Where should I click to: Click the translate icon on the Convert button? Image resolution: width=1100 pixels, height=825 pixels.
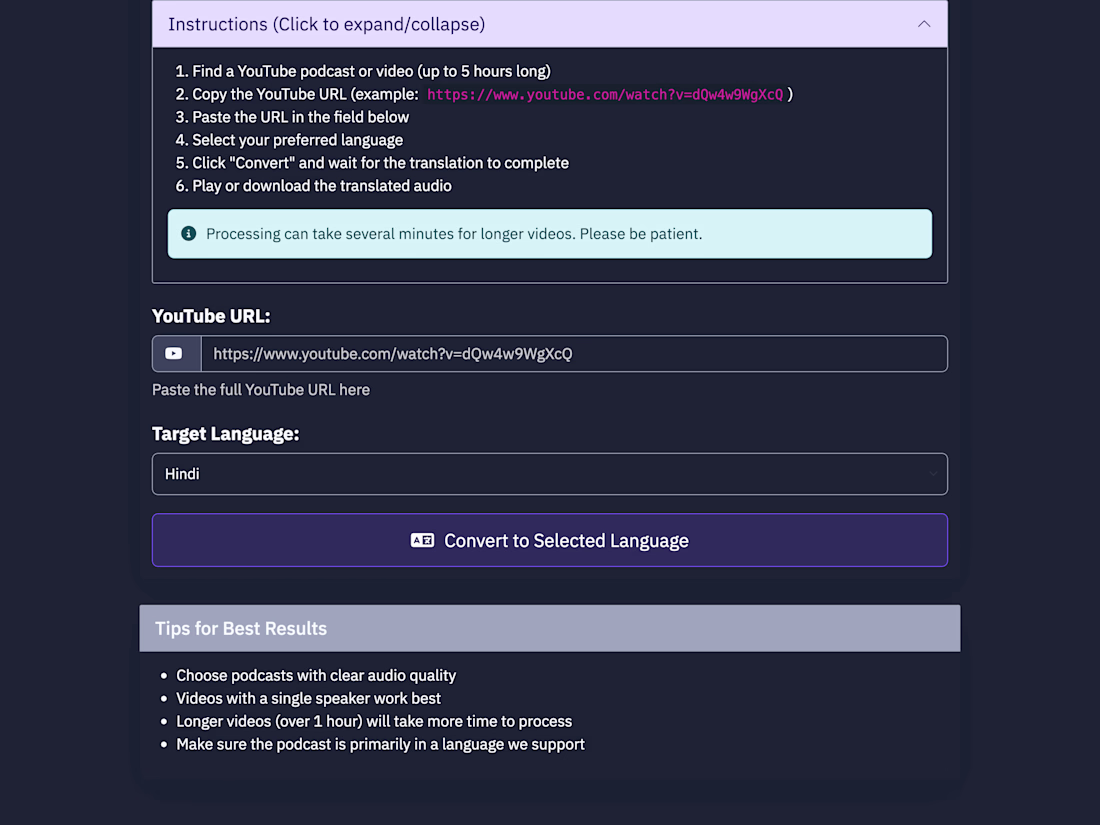tap(422, 541)
